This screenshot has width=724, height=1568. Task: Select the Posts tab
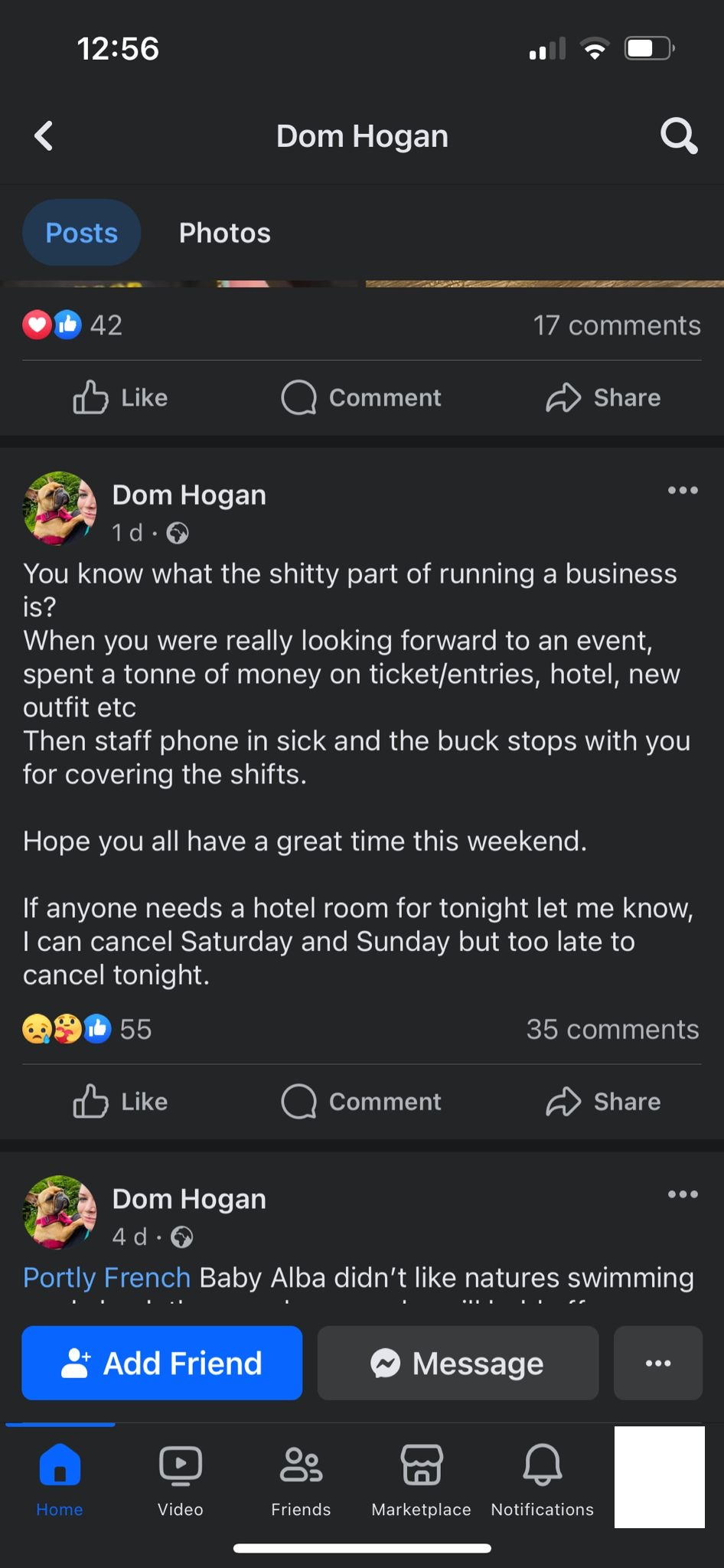81,233
